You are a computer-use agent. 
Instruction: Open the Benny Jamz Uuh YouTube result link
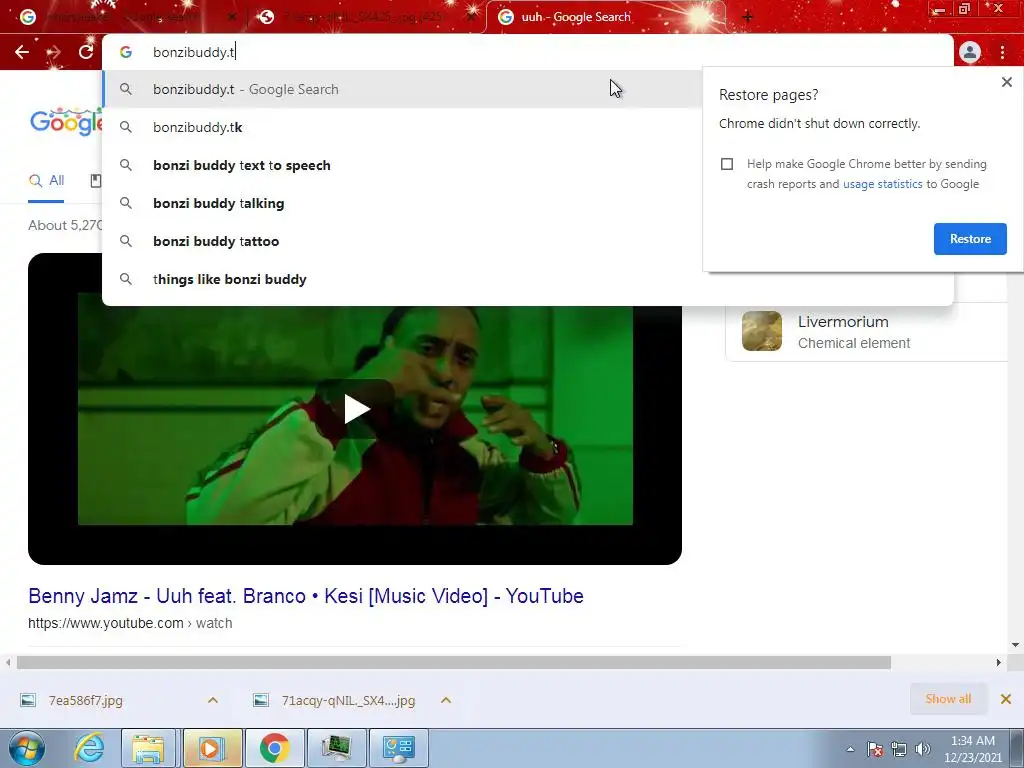pos(306,596)
